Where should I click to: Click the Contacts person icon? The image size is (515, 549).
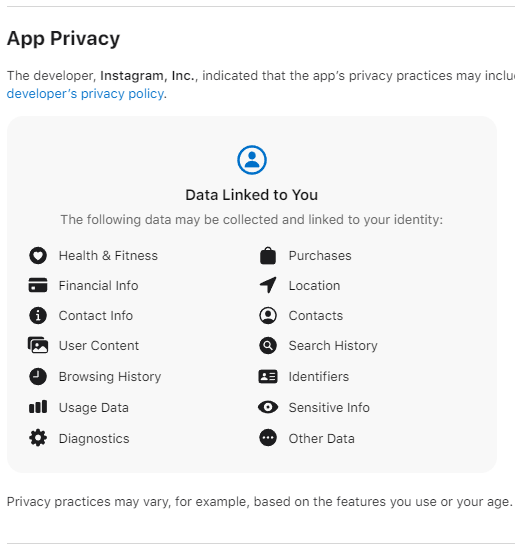click(x=268, y=315)
